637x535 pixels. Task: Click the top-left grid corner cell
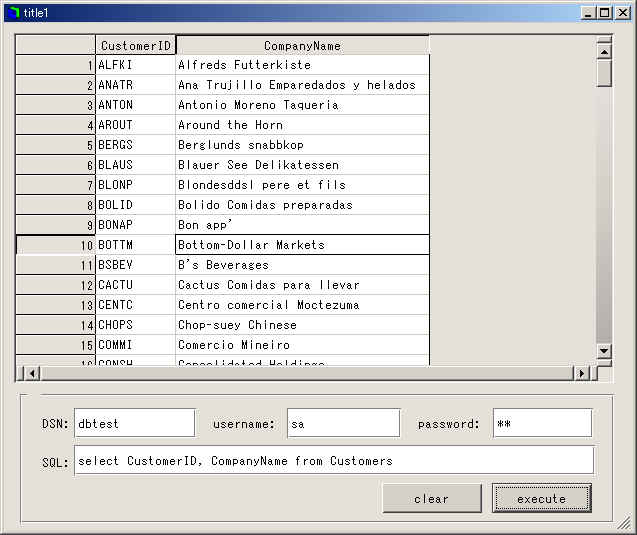(56, 45)
